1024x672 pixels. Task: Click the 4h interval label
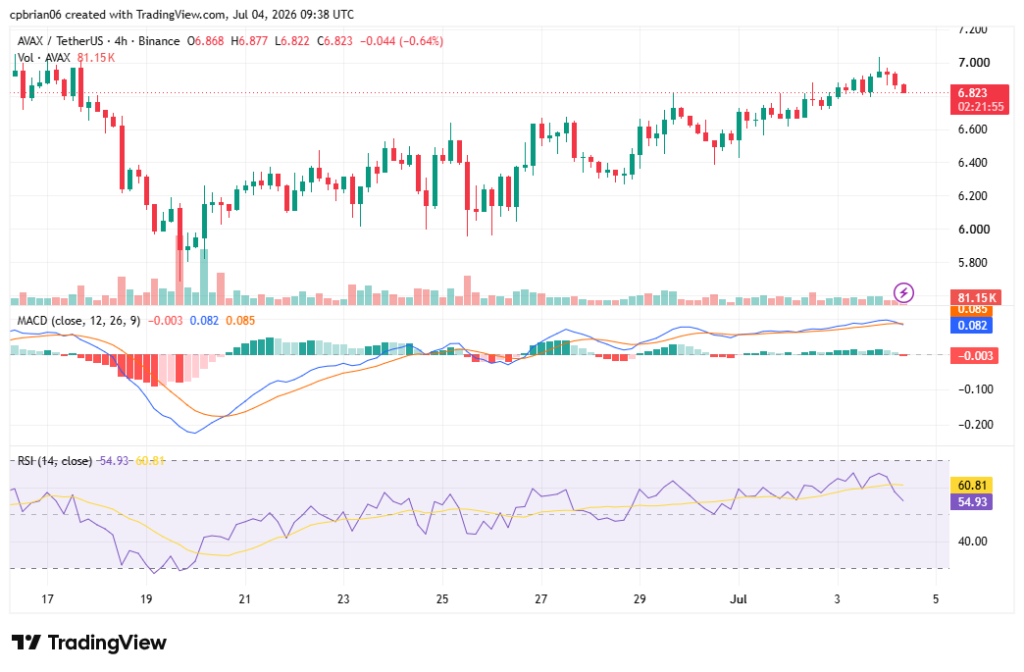coord(121,41)
